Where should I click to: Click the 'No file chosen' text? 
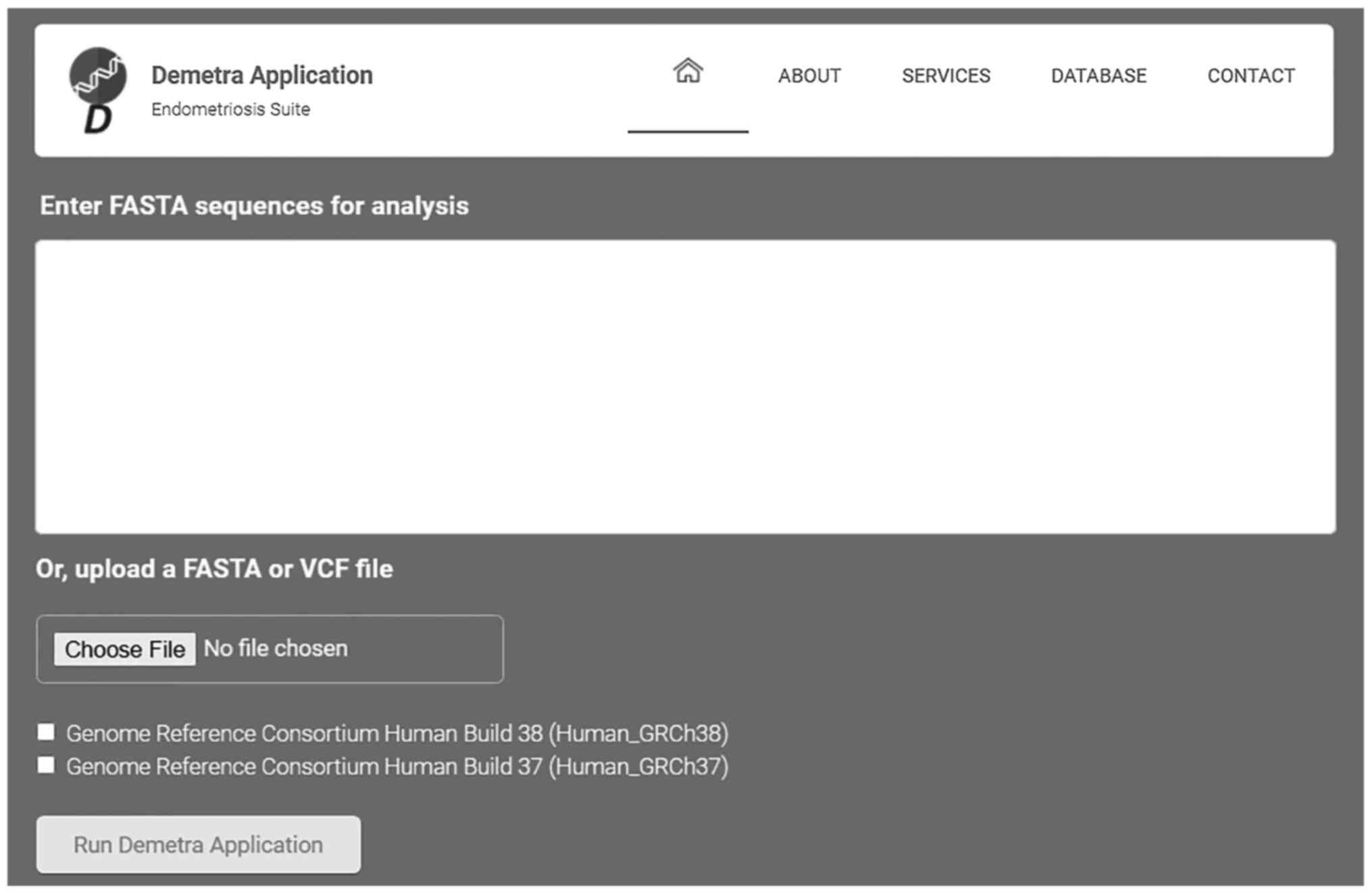[x=276, y=649]
